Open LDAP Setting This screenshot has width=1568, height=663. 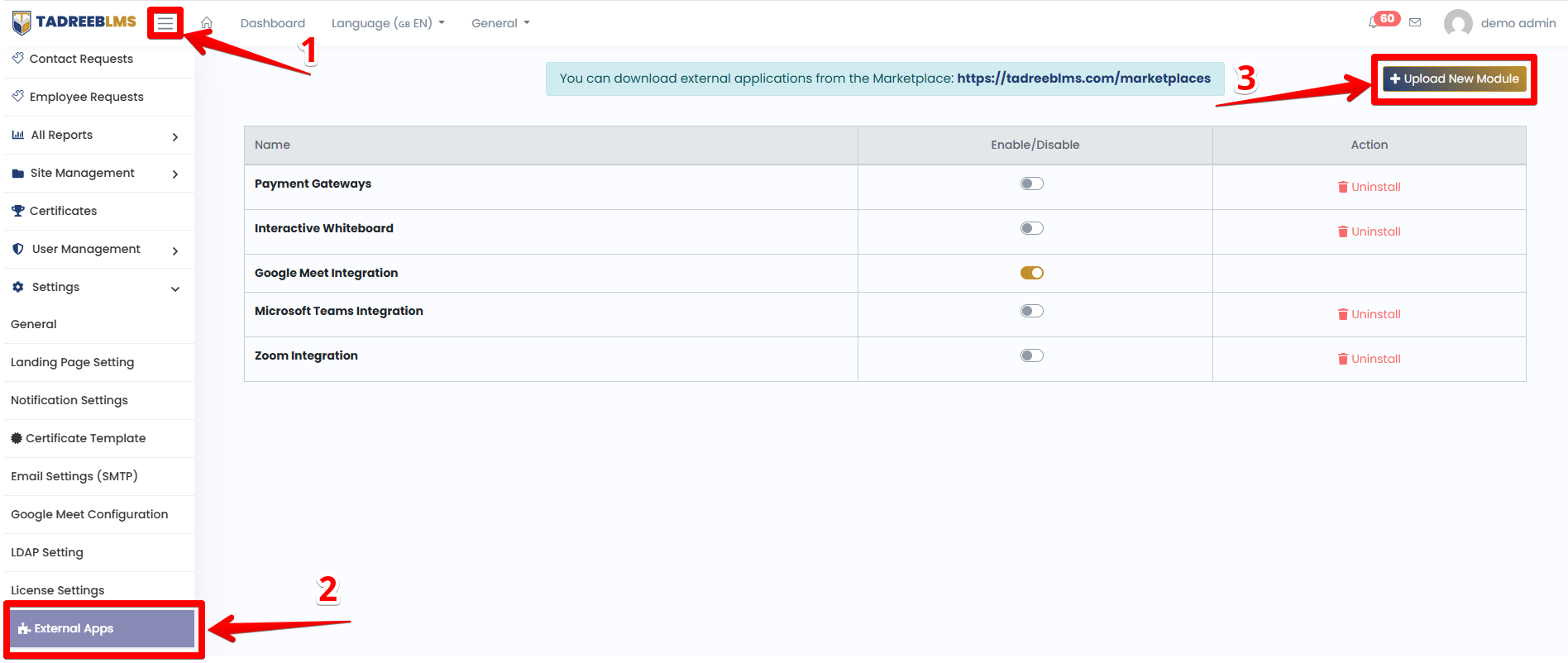pyautogui.click(x=47, y=552)
